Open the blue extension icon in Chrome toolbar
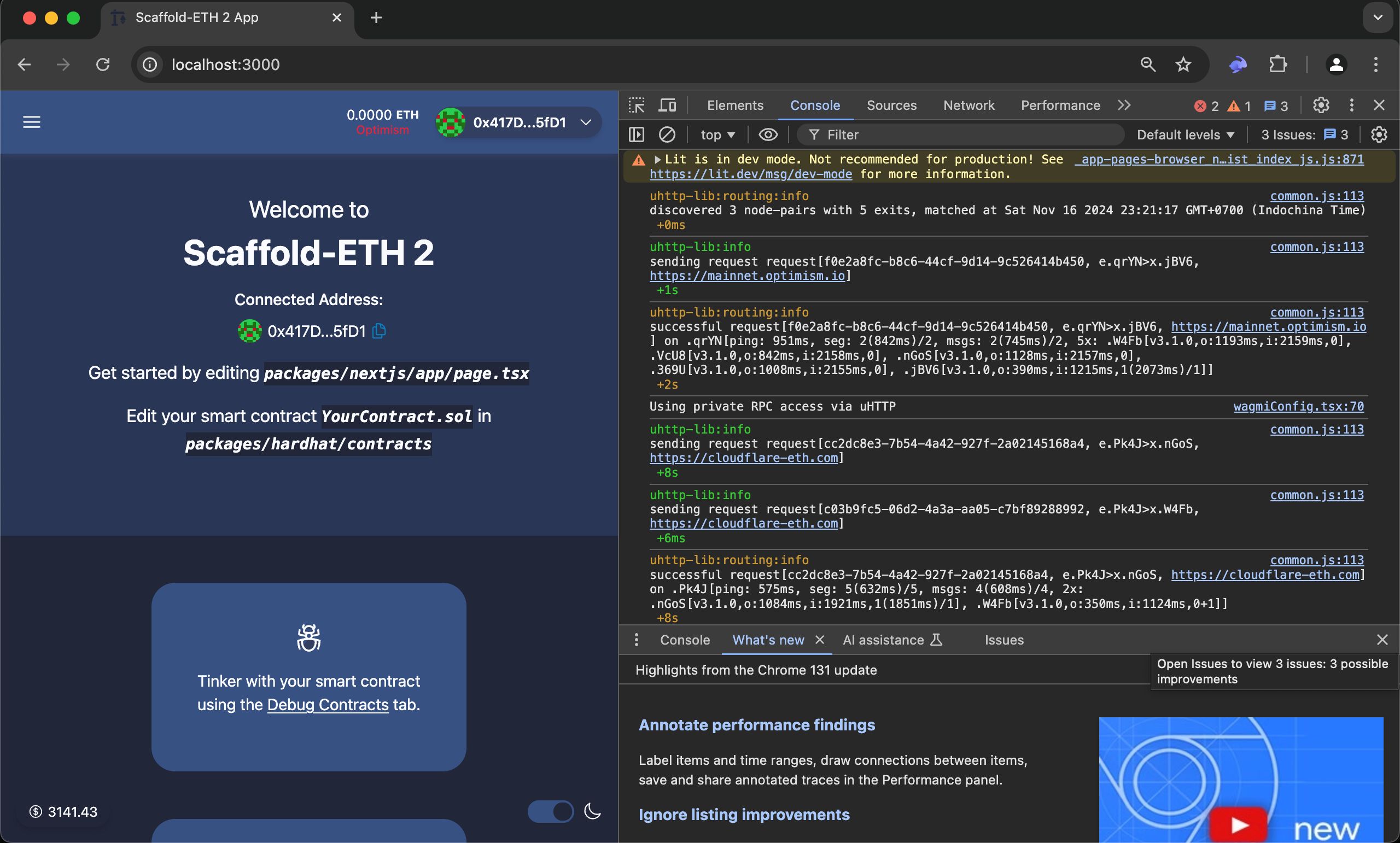 pos(1238,64)
